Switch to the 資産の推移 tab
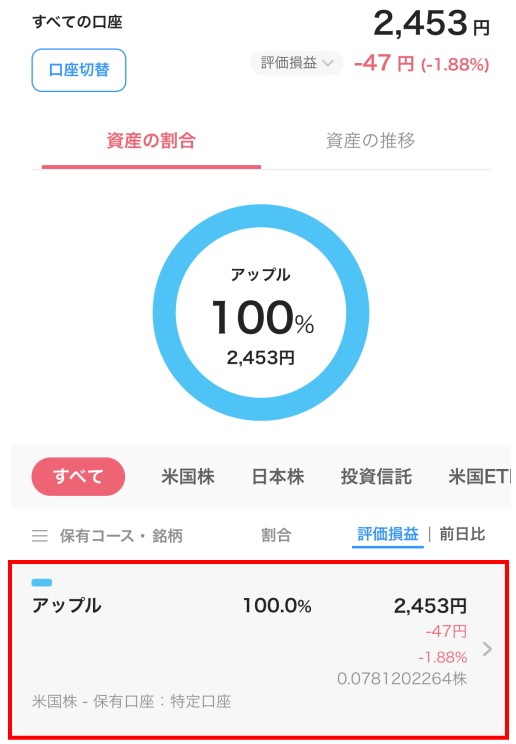 pyautogui.click(x=371, y=141)
